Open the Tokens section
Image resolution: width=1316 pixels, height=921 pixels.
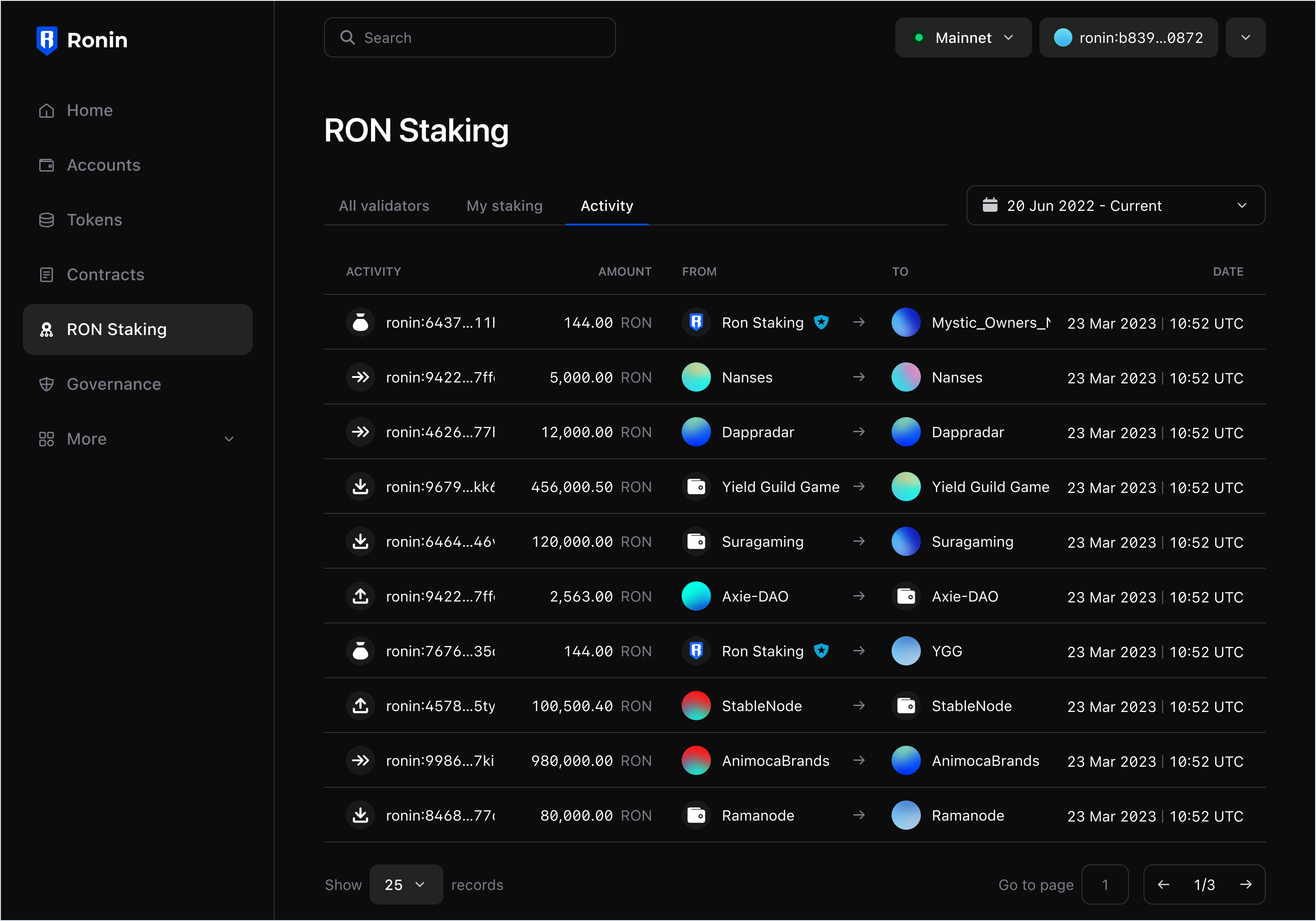(137, 220)
